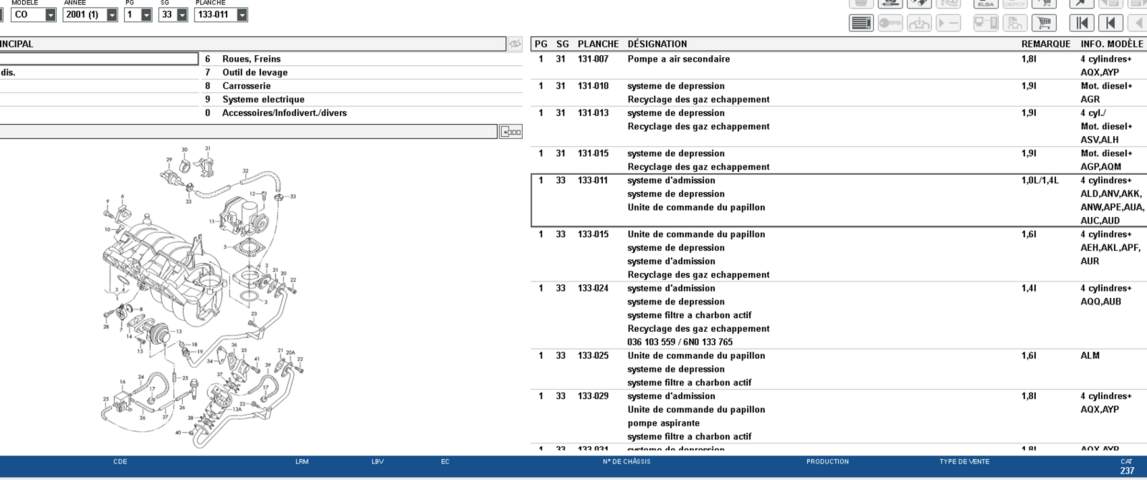The image size is (1147, 480).
Task: Select plate row 133-025
Action: tap(838, 369)
